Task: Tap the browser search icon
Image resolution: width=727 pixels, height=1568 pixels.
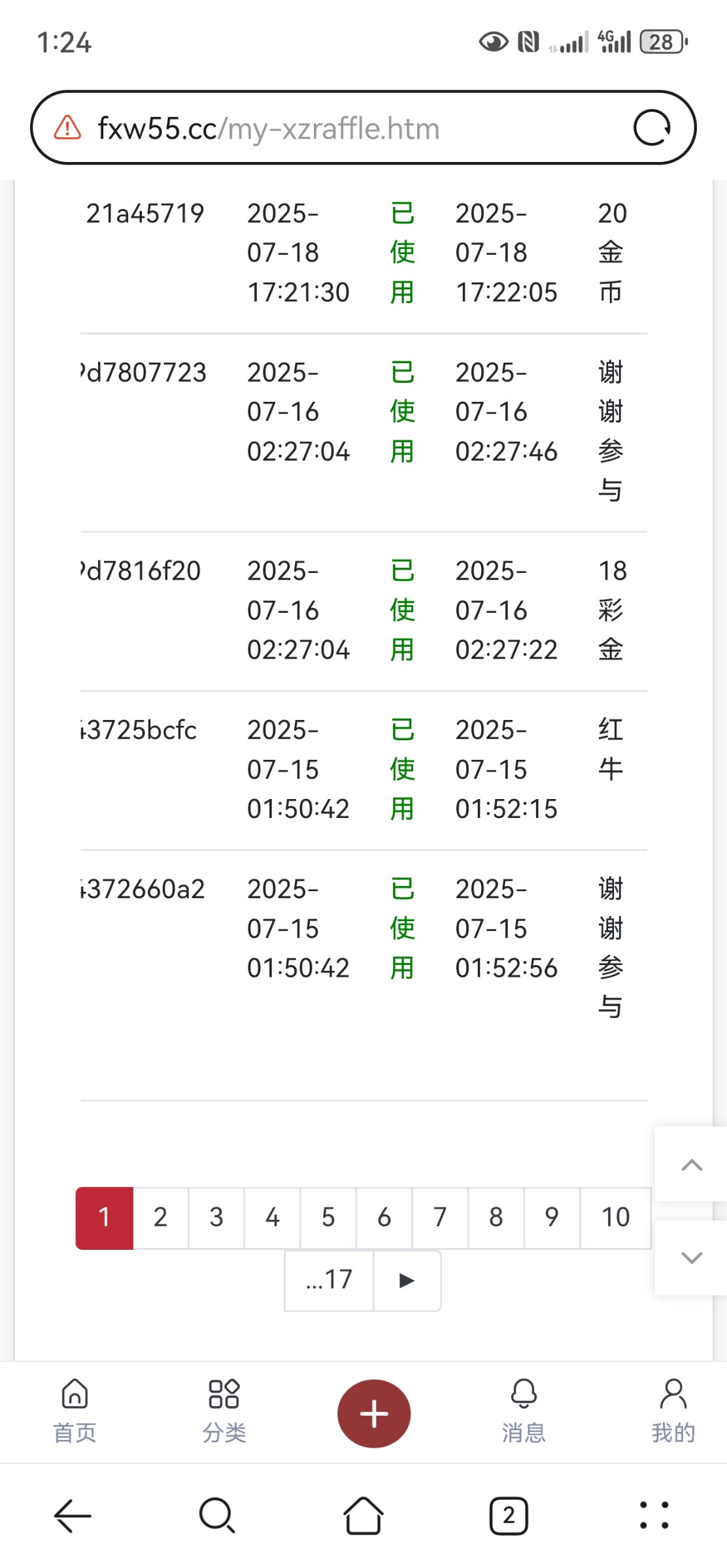Action: [217, 1515]
